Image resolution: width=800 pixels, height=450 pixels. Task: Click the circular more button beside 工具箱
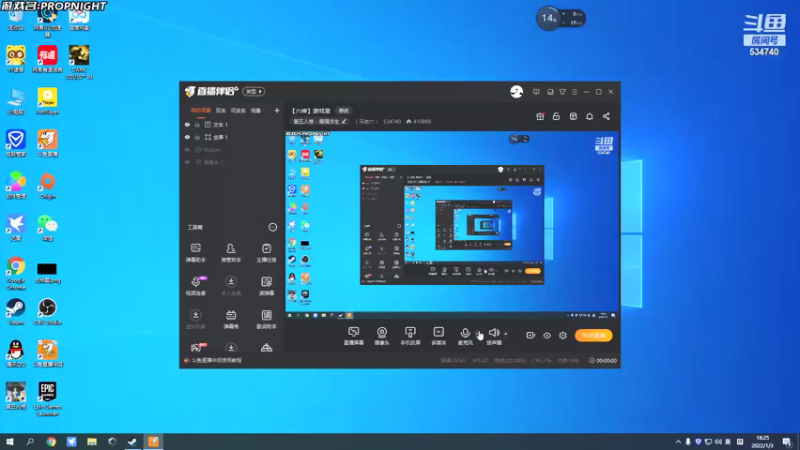click(272, 227)
